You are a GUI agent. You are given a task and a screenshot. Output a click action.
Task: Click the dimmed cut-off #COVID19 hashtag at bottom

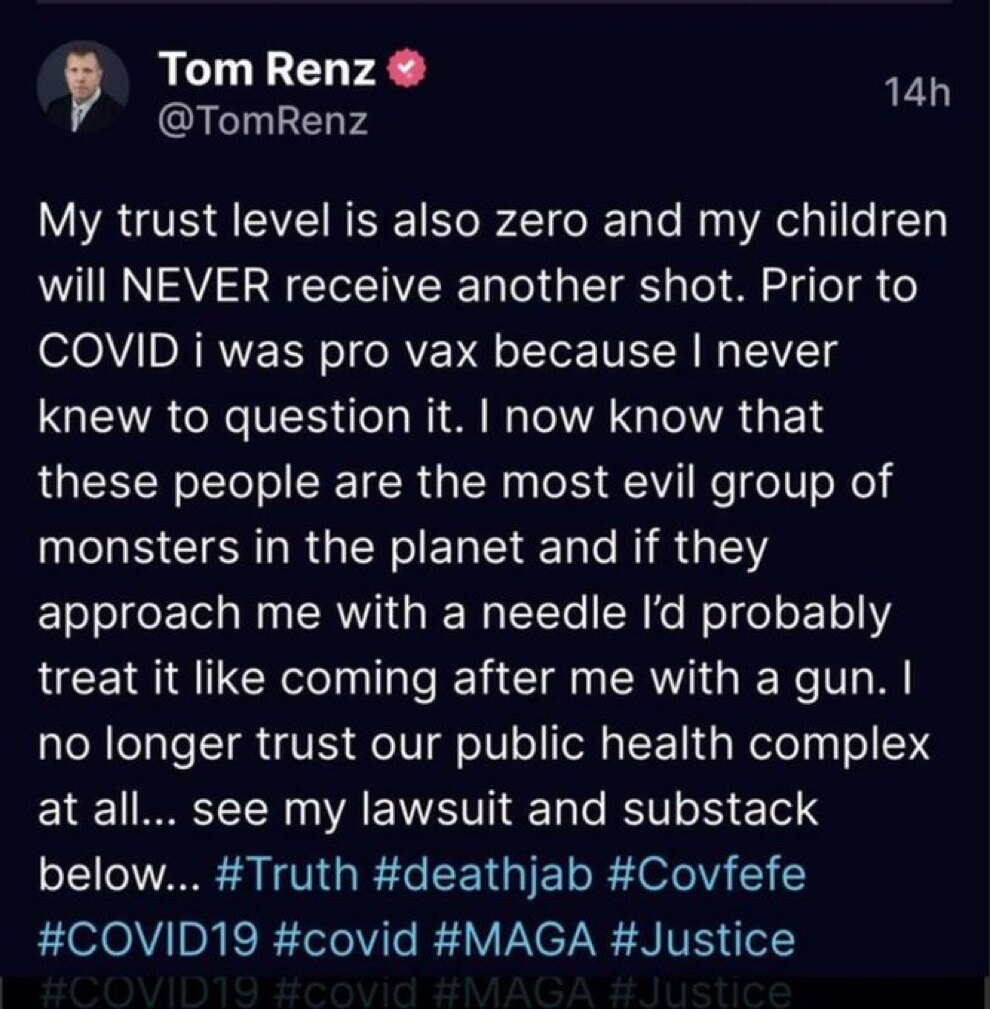tap(150, 992)
